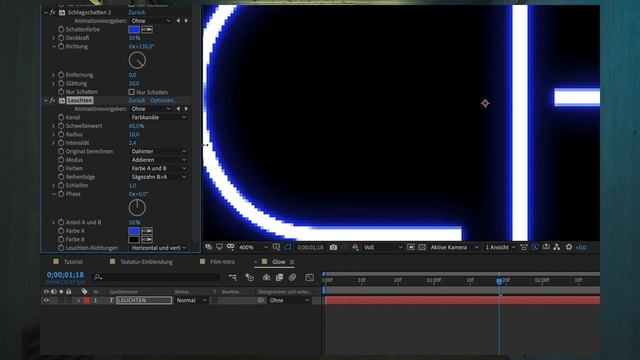Open the Original berechnen dropdown

[x=158, y=151]
